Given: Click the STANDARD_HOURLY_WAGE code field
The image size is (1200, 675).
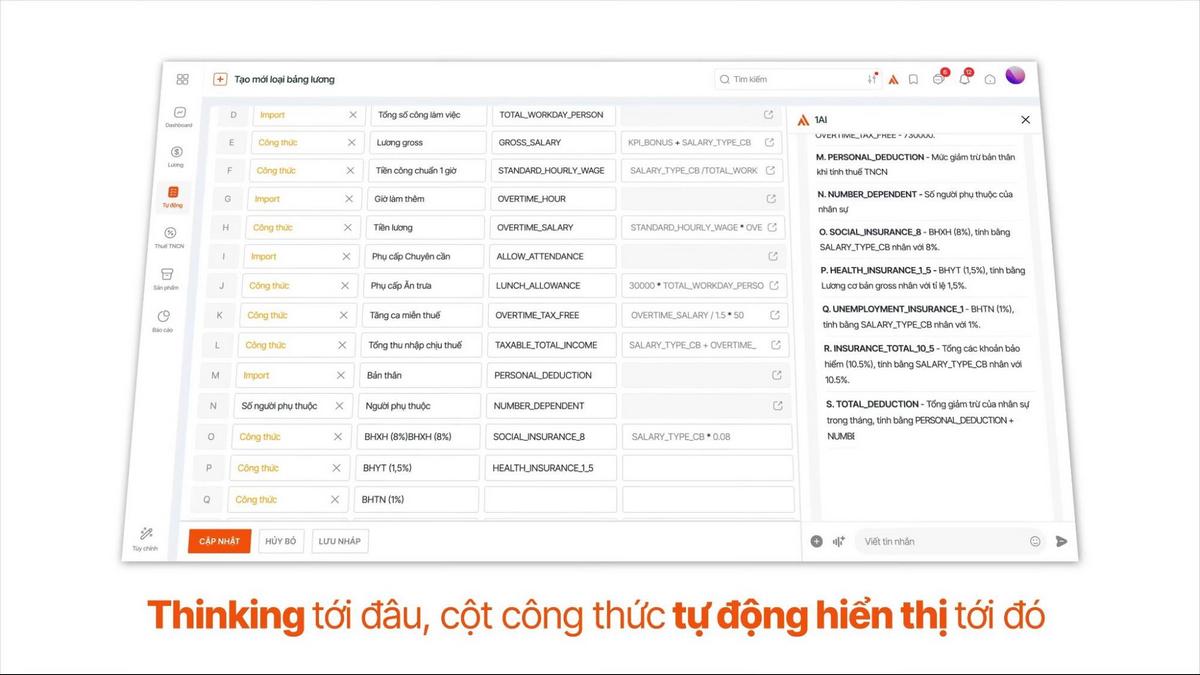Looking at the screenshot, I should (553, 170).
